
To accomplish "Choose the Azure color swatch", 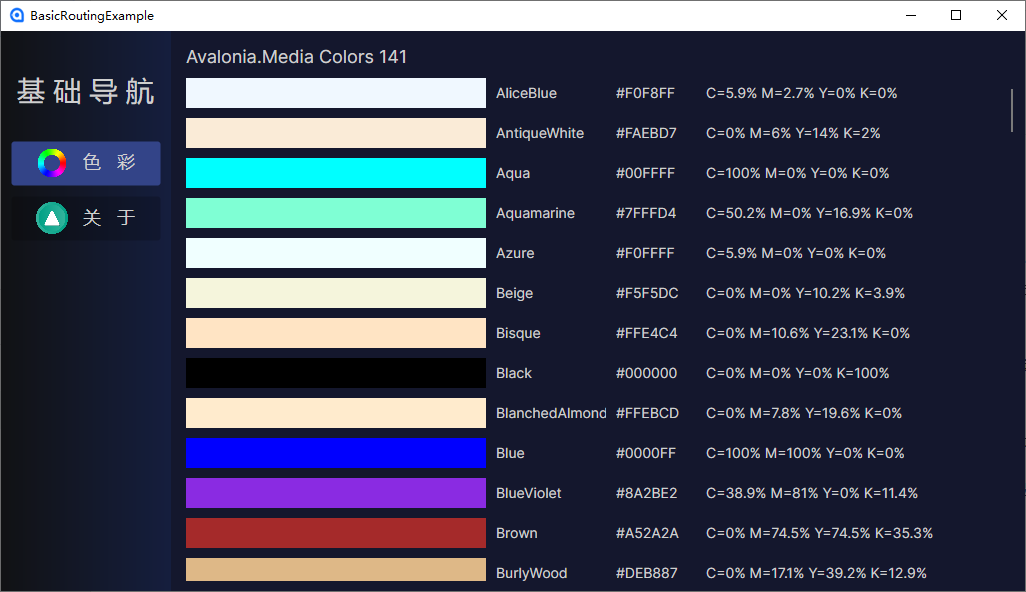I will pyautogui.click(x=336, y=252).
